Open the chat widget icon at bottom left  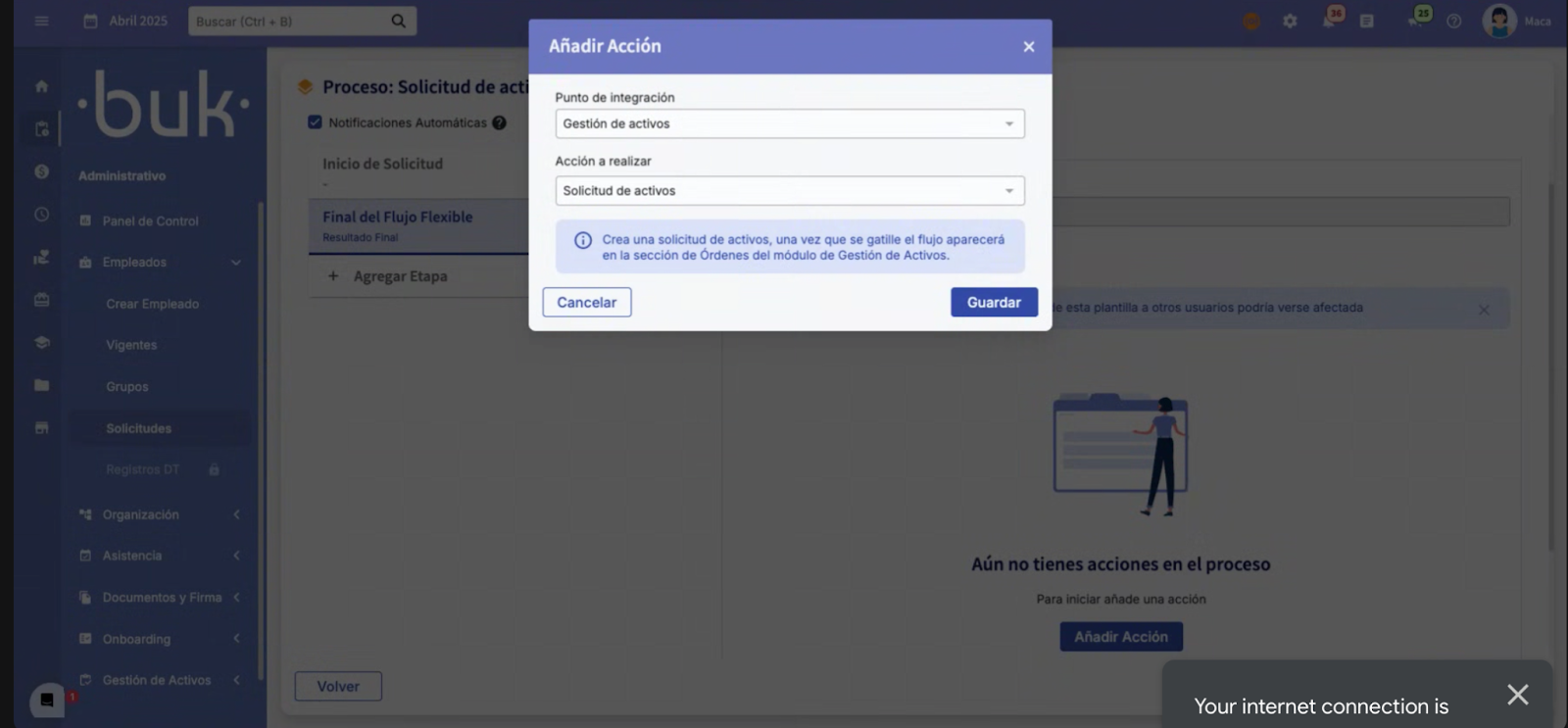point(47,700)
